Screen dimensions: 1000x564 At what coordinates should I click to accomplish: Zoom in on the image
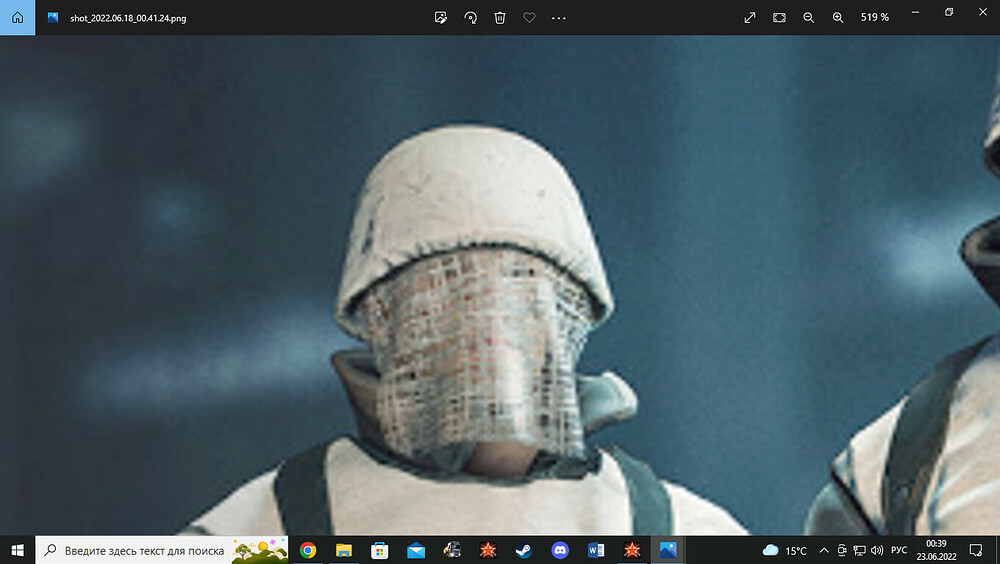[x=838, y=18]
